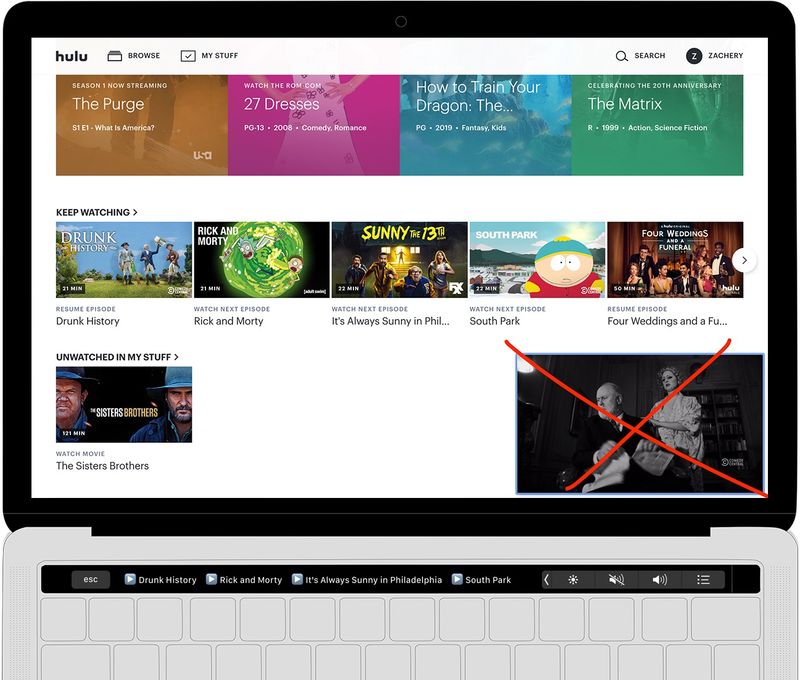Tap brightness icon on Touch Bar
This screenshot has height=680, width=800.
[x=573, y=580]
